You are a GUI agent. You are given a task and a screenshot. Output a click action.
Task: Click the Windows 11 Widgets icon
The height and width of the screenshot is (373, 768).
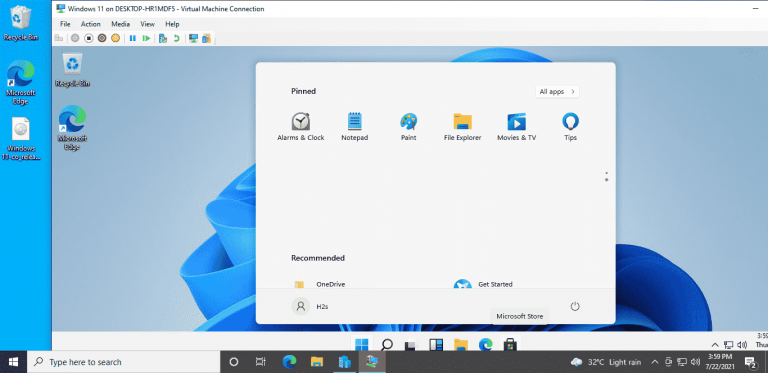pos(436,345)
